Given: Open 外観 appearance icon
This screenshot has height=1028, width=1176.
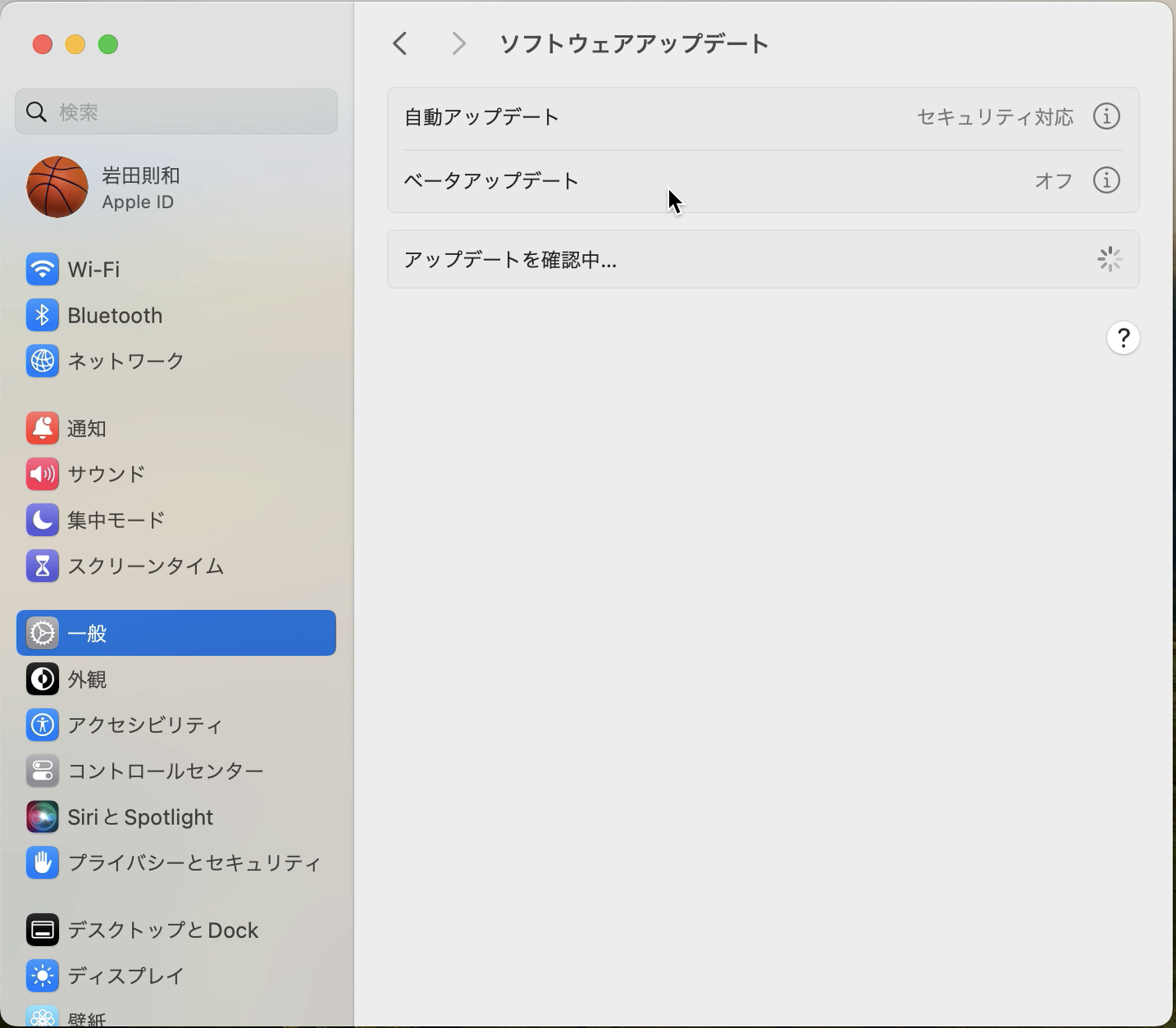Looking at the screenshot, I should [x=42, y=679].
